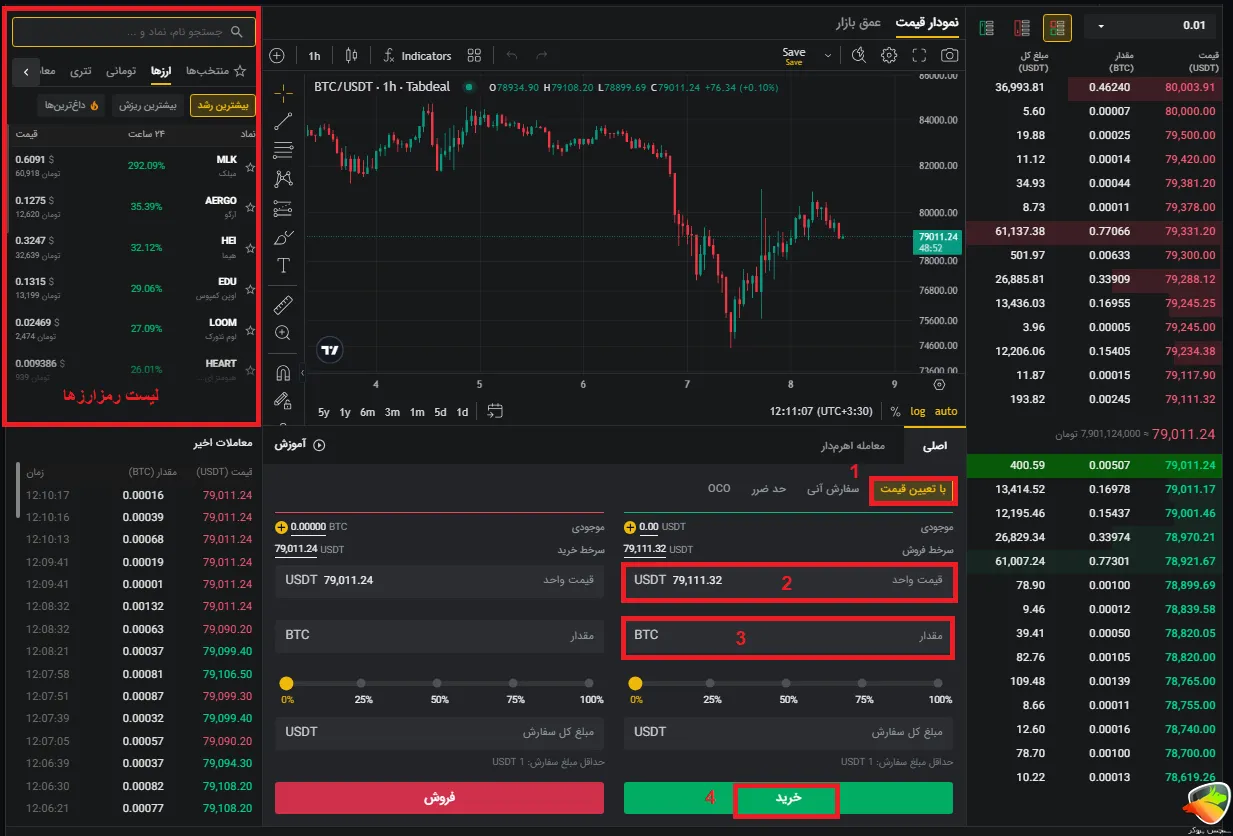Click the green خرید buy button

tap(788, 798)
